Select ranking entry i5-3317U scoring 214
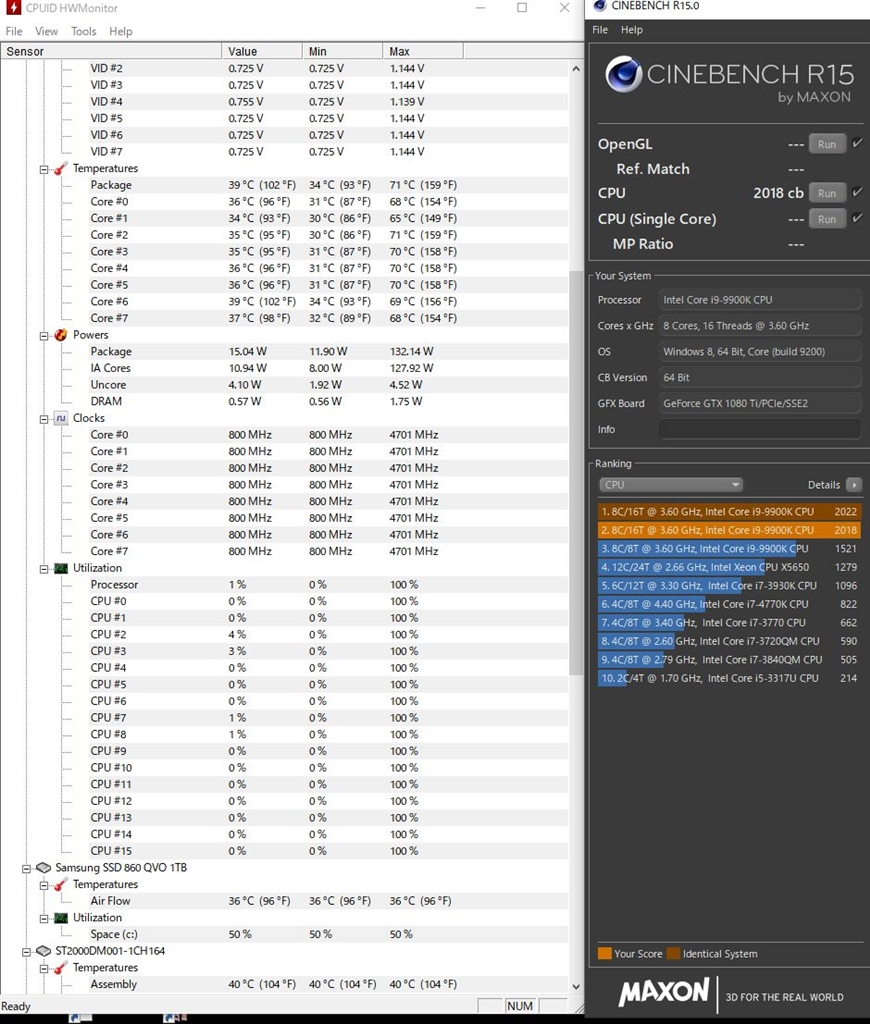This screenshot has height=1024, width=870. pos(729,678)
